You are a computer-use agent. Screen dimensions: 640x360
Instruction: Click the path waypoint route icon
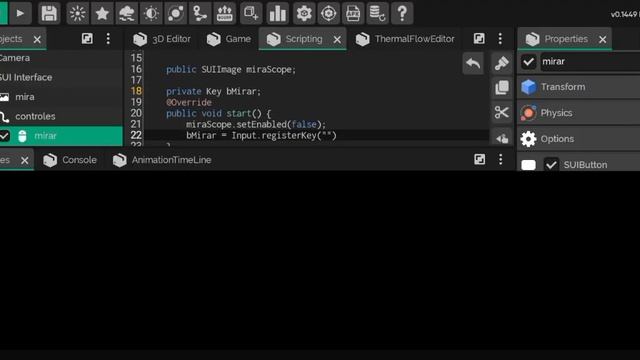[200, 13]
